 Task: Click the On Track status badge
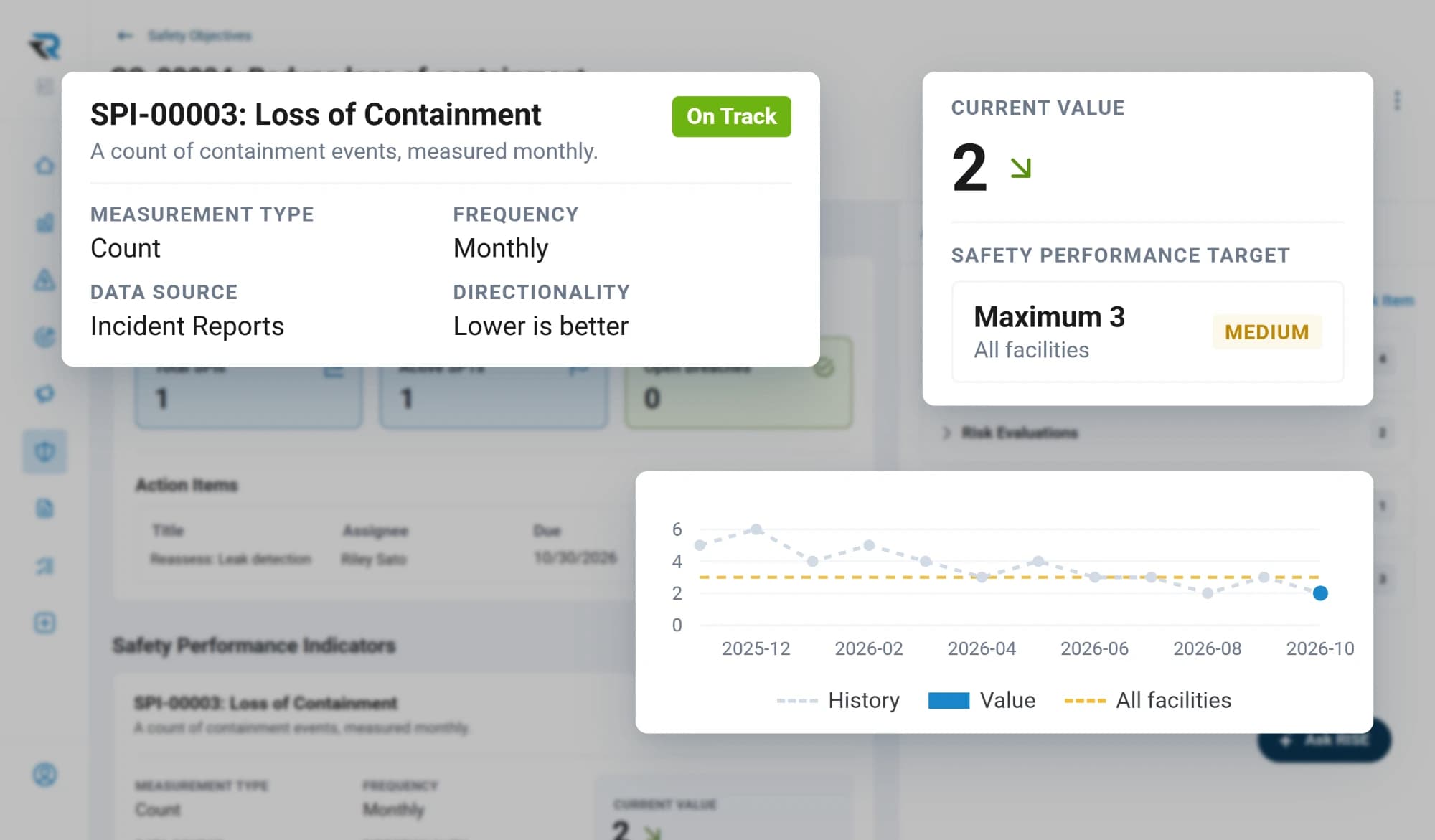pos(731,116)
